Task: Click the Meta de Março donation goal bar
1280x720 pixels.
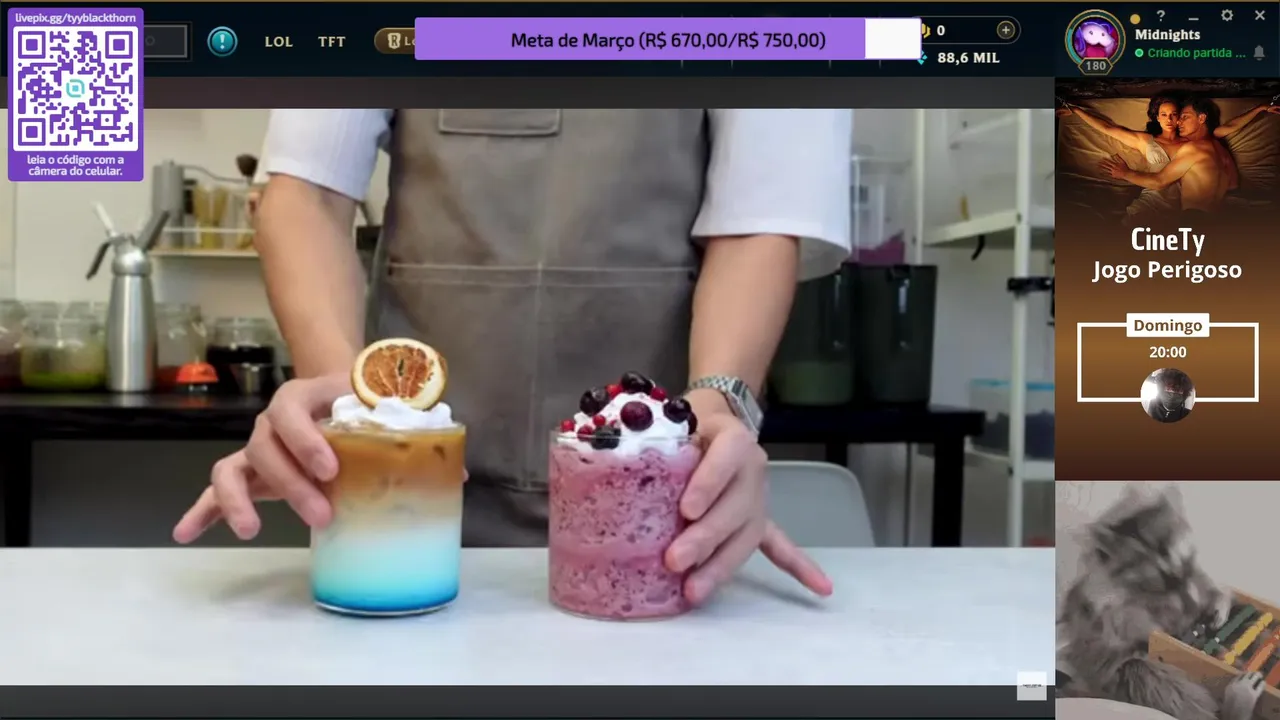Action: tap(668, 39)
